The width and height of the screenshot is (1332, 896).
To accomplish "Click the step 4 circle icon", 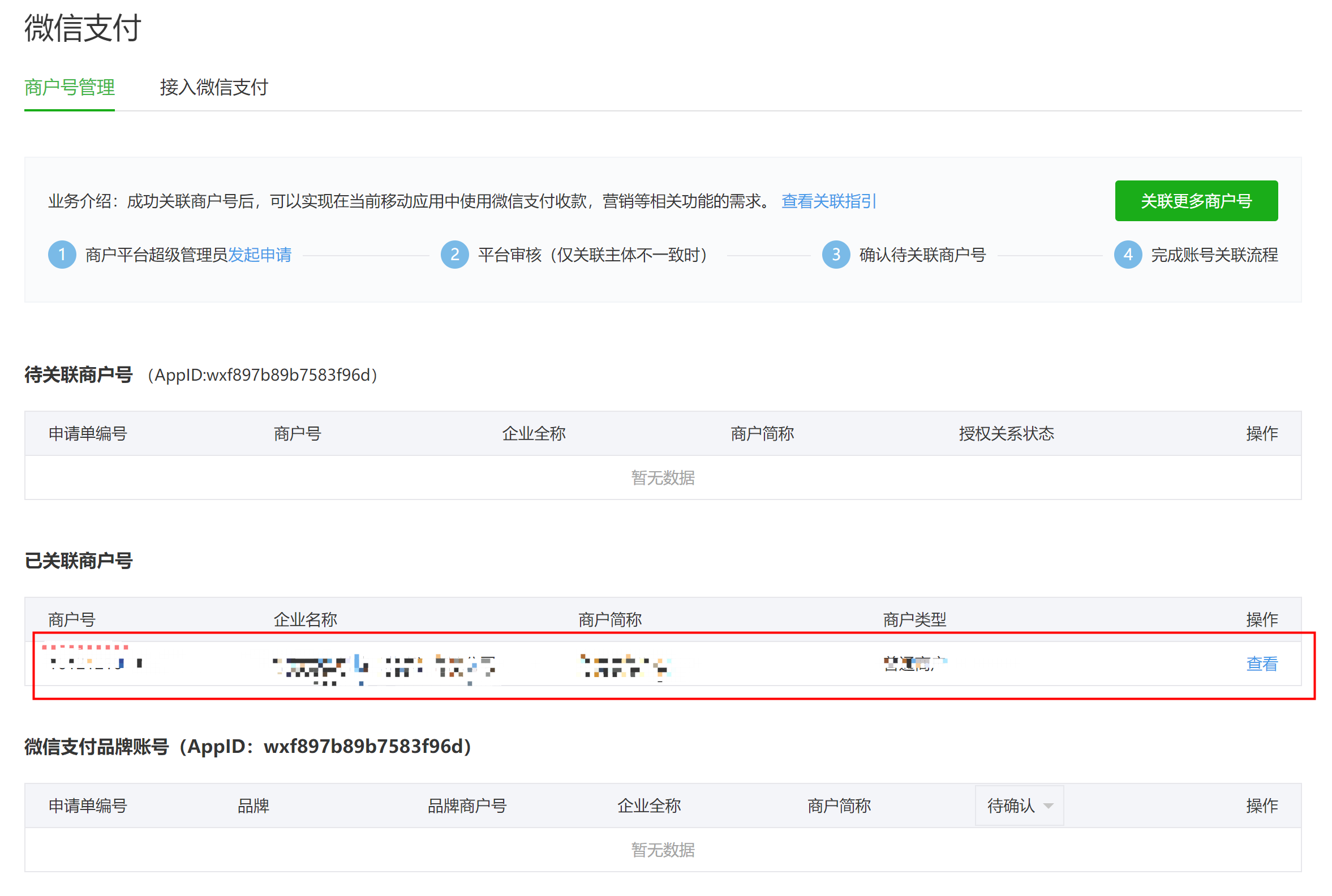I will click(x=1128, y=255).
